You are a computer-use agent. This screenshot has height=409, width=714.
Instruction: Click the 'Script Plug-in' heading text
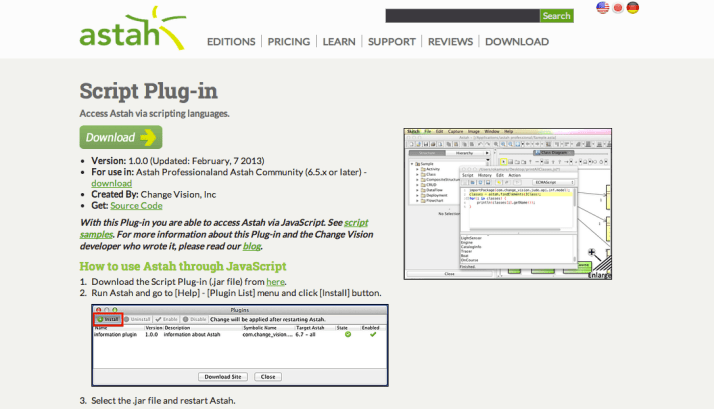[148, 91]
